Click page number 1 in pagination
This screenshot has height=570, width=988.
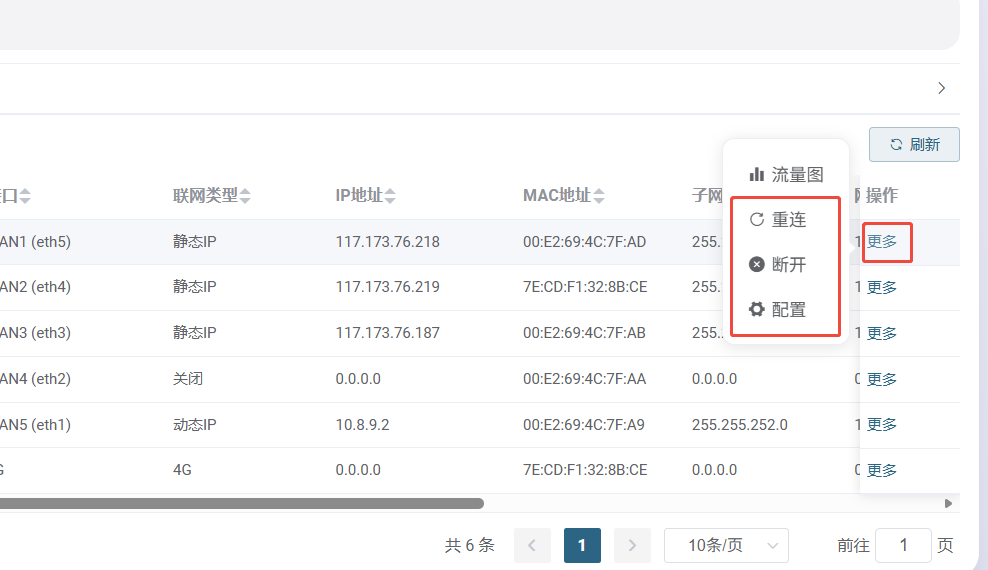[x=582, y=546]
